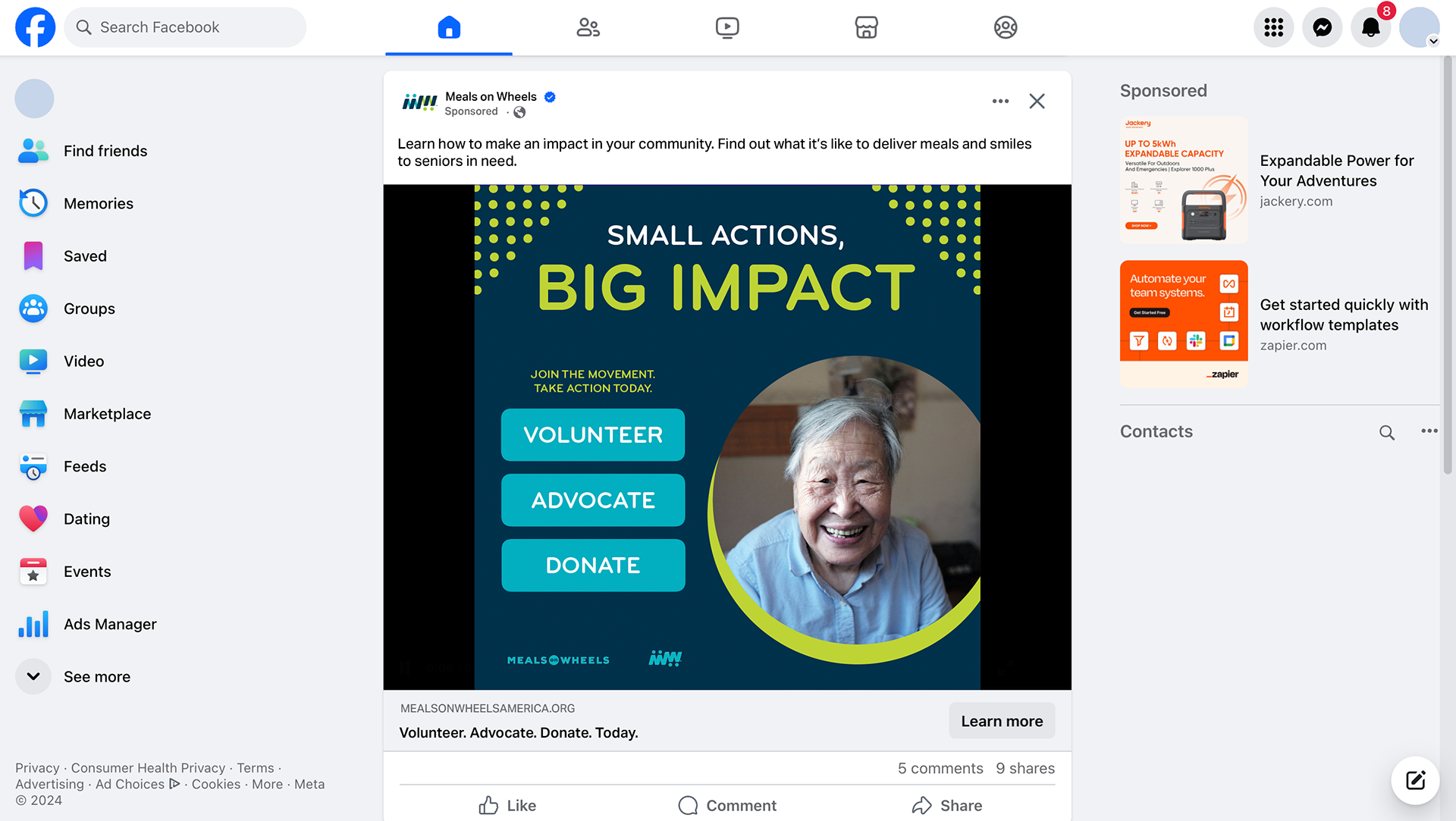
Task: View the 5 comments
Action: [940, 768]
